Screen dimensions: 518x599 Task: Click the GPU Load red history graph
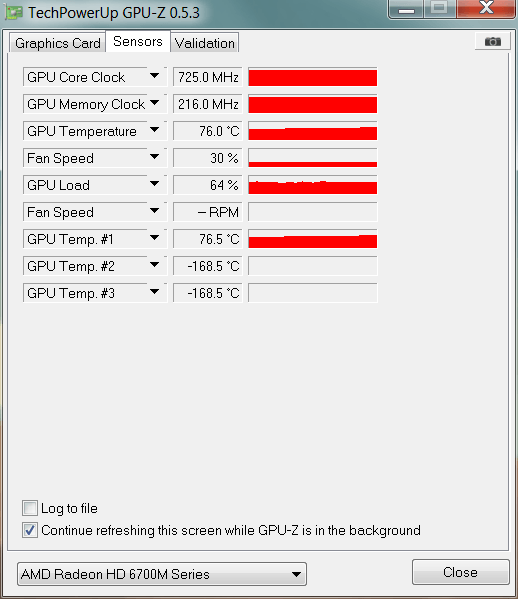click(x=312, y=185)
